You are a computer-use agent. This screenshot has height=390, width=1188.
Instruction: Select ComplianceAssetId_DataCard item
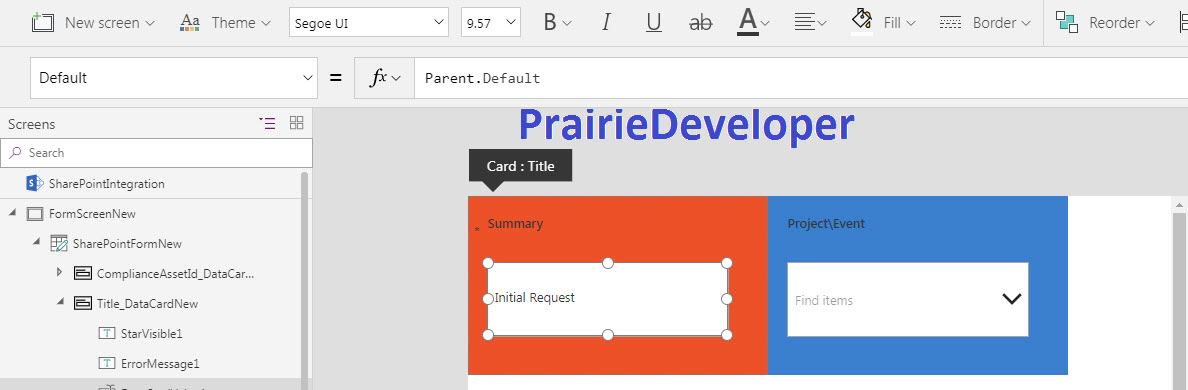175,273
